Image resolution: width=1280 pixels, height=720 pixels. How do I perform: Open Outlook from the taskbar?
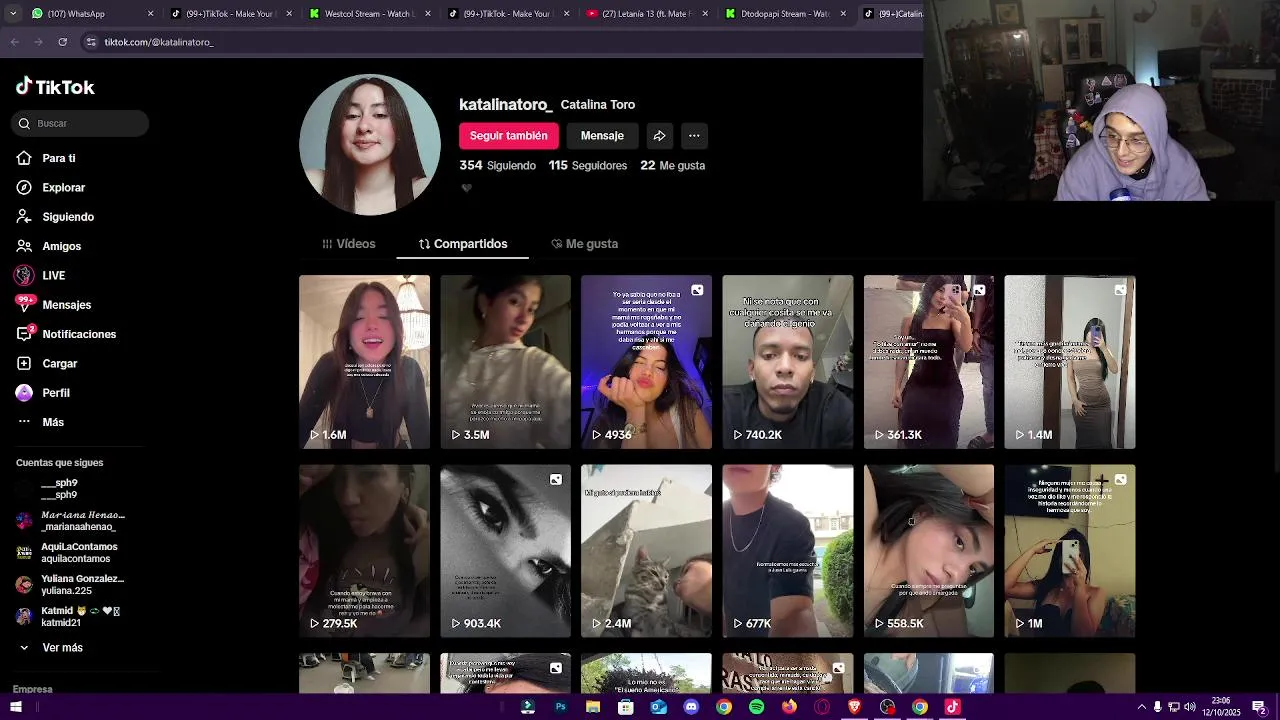point(658,707)
